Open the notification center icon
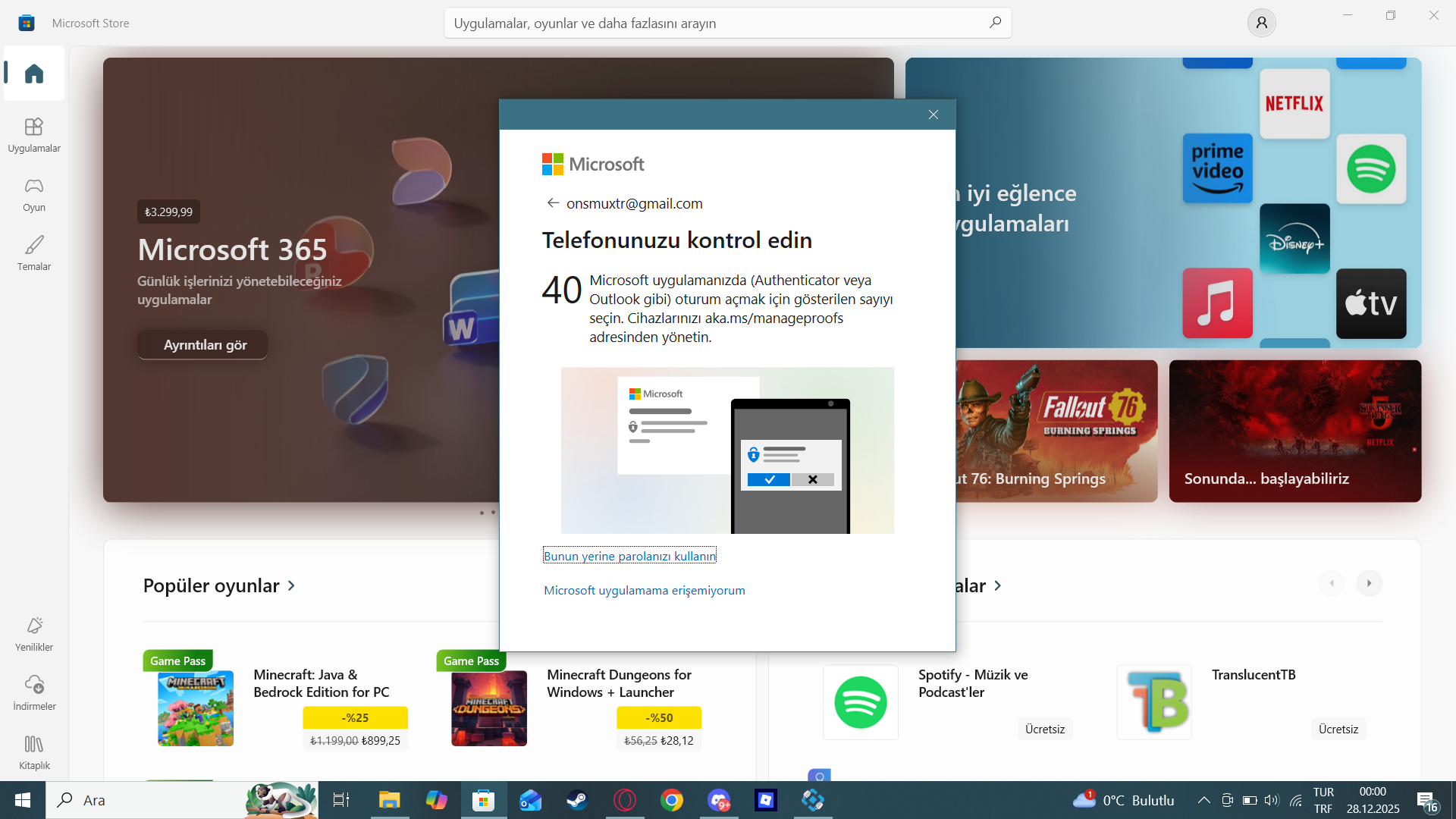The width and height of the screenshot is (1456, 819). [1427, 801]
